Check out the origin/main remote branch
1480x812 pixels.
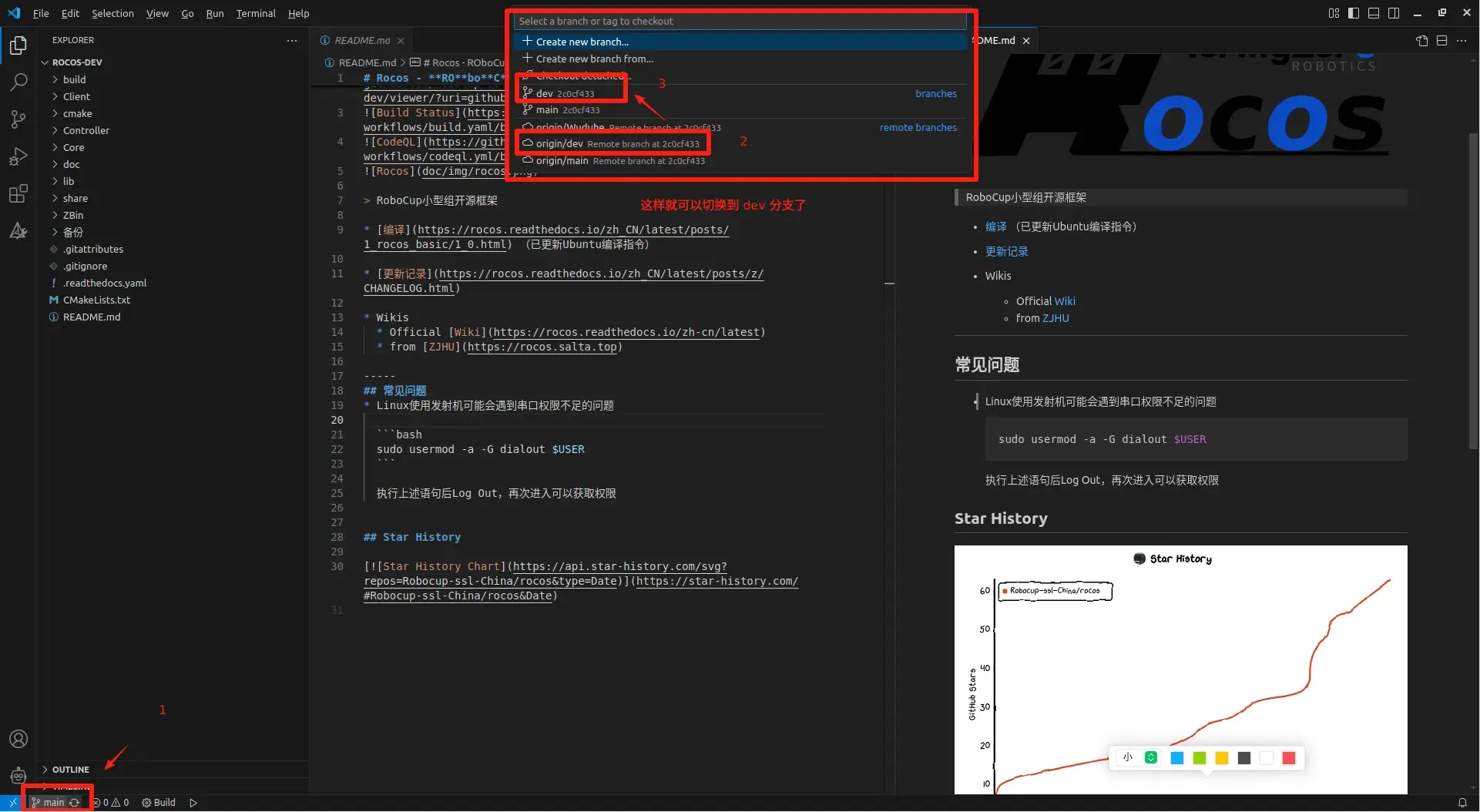tap(740, 161)
